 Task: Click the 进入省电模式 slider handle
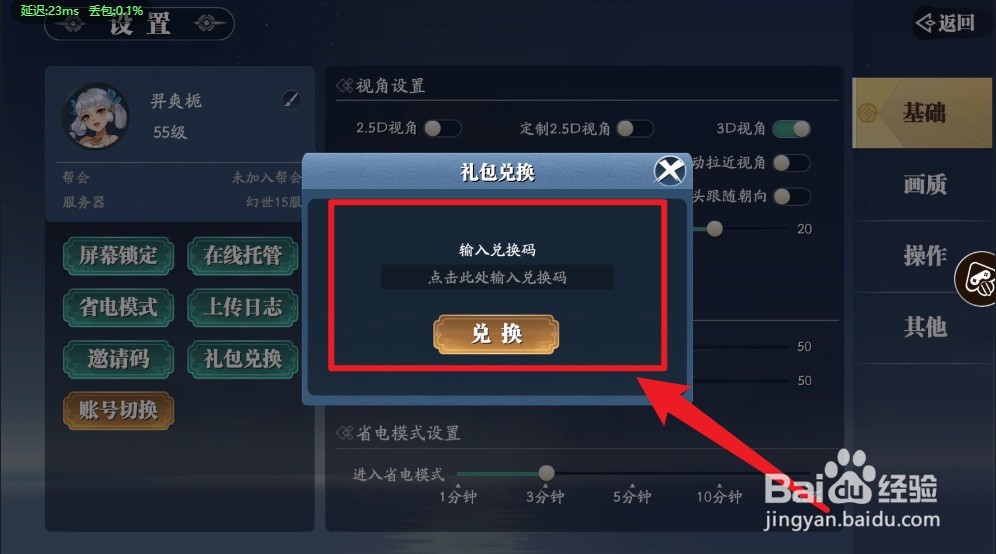pyautogui.click(x=546, y=473)
